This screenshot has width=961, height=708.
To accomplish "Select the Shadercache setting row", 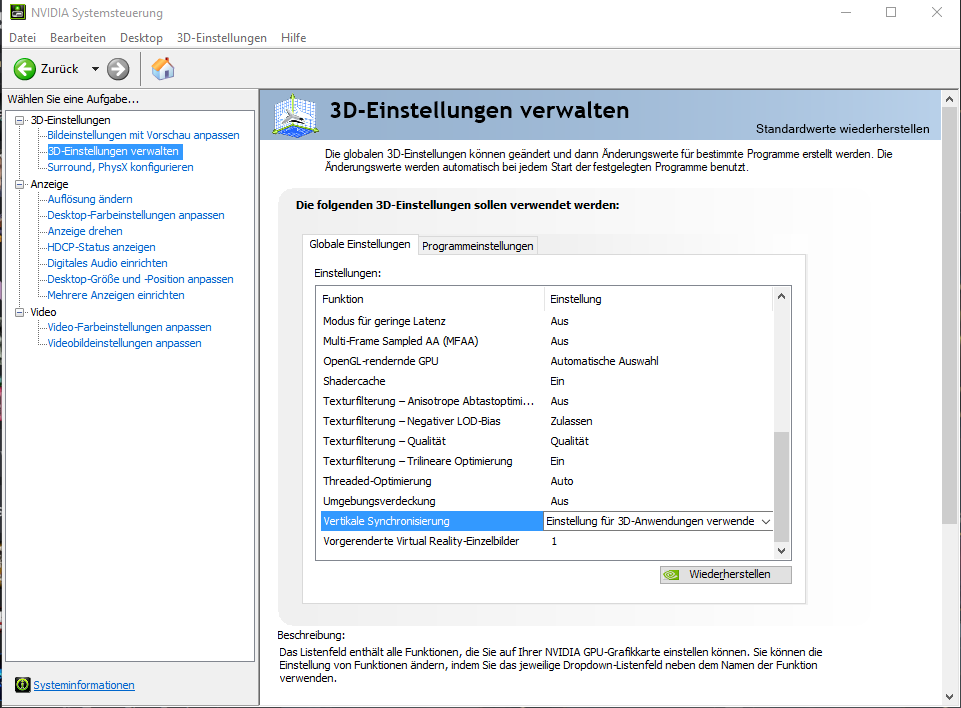I will [x=546, y=381].
